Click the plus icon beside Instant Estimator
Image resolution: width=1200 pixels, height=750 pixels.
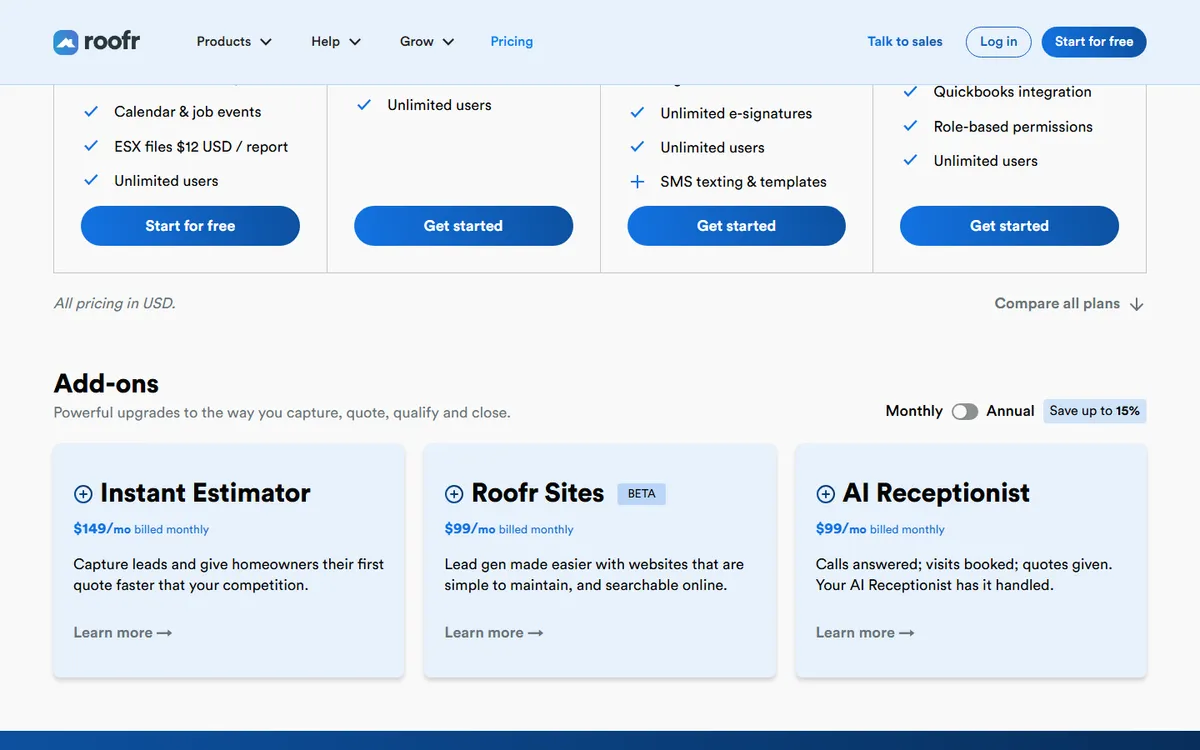[83, 494]
